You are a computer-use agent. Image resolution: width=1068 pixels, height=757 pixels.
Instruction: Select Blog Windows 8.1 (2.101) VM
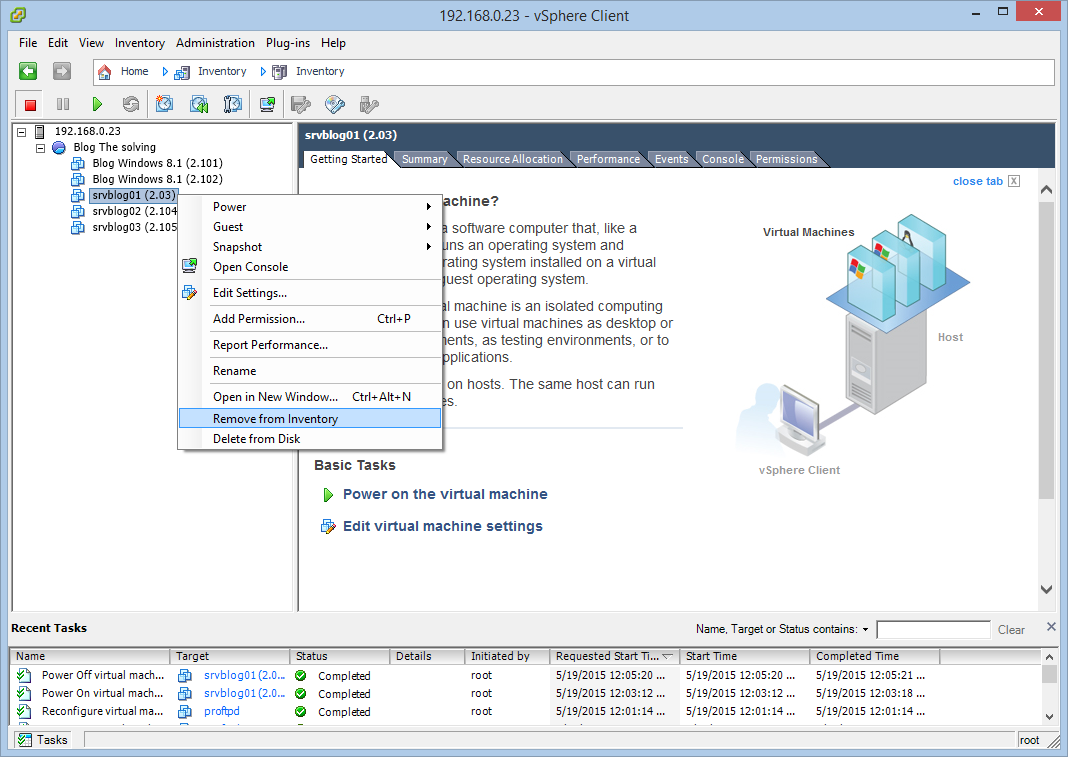[157, 163]
